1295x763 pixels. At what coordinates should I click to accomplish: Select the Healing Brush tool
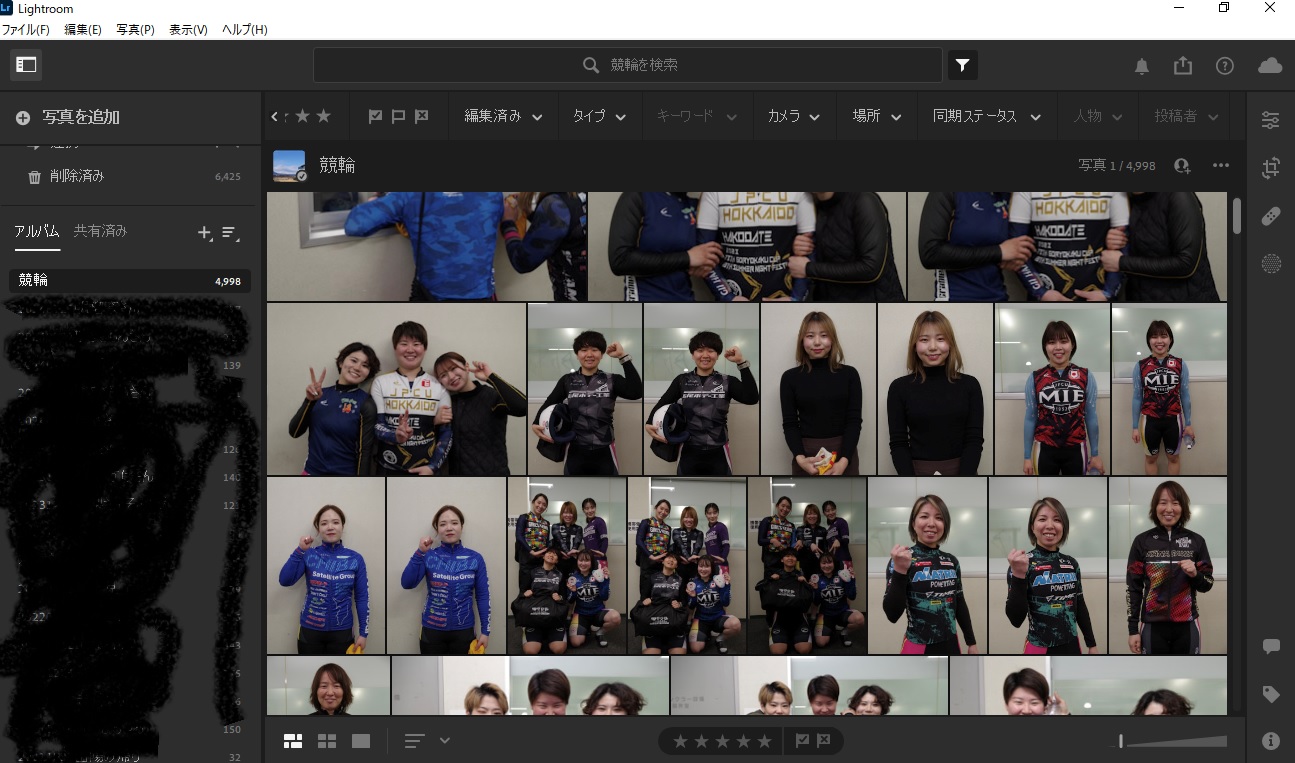(x=1270, y=216)
